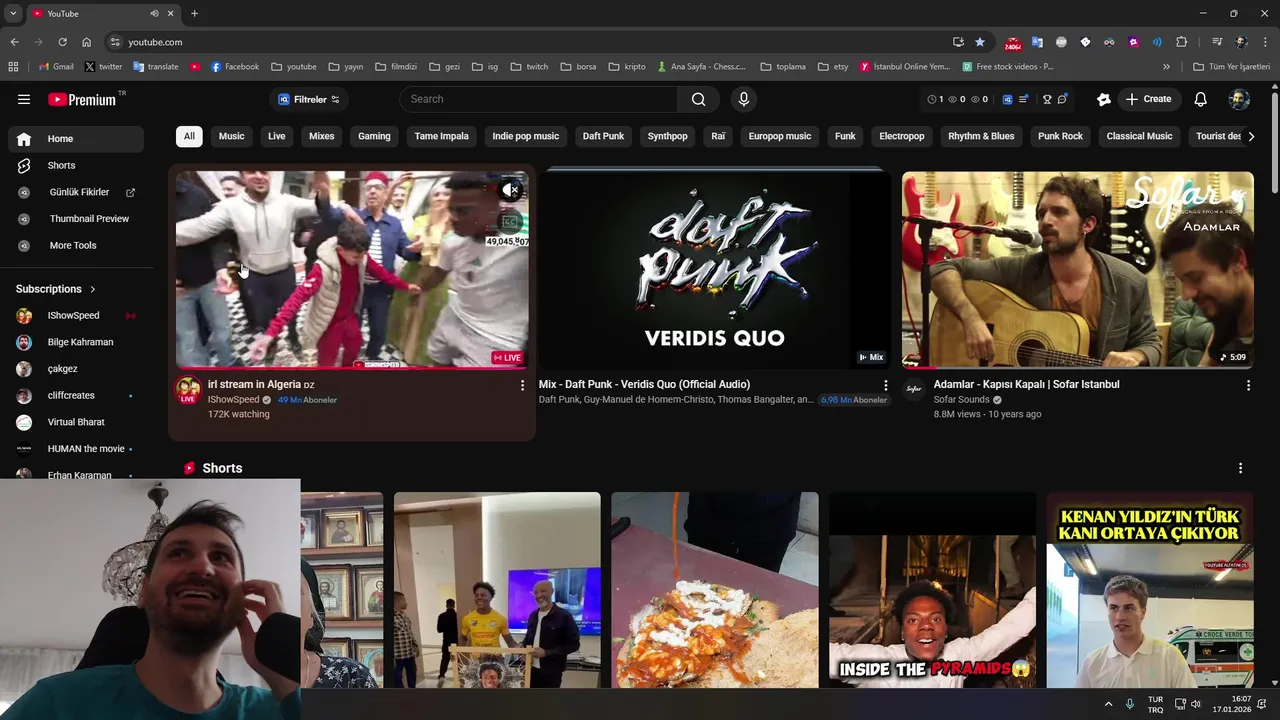Viewport: 1280px width, 720px height.
Task: Open taskbar clock and date
Action: (1232, 704)
